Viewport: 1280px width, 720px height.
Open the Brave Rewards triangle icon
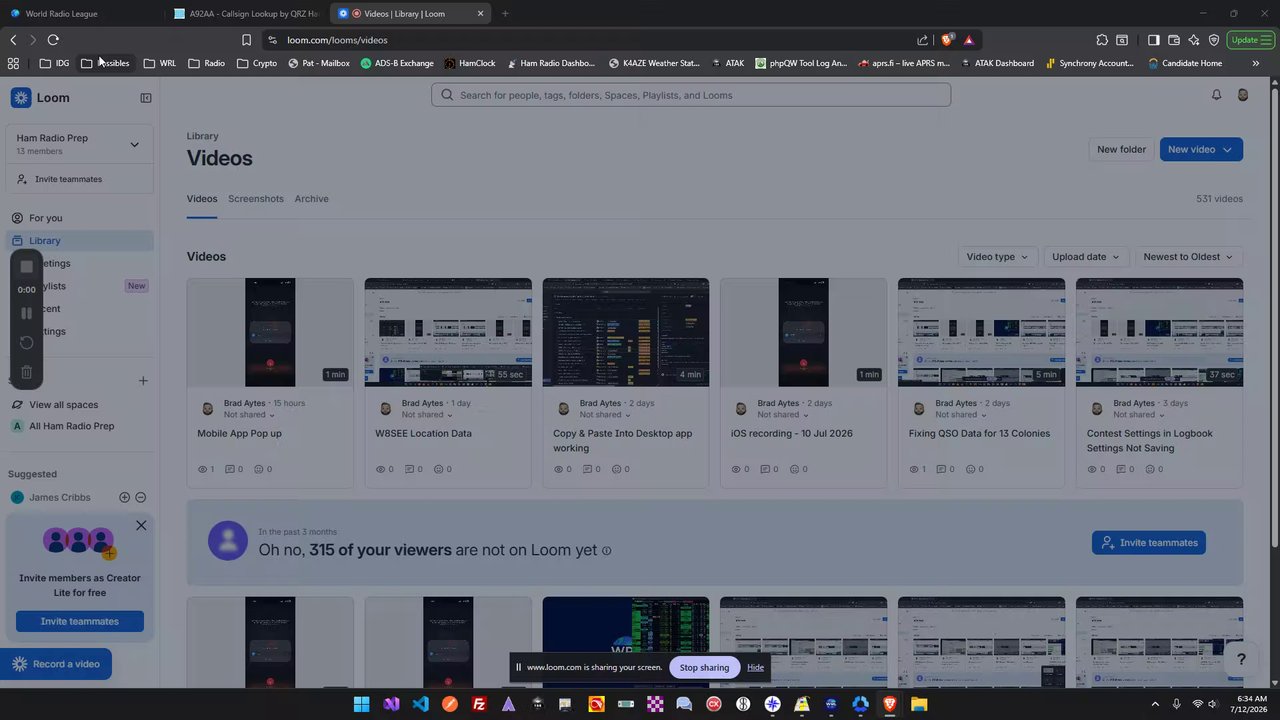[969, 40]
